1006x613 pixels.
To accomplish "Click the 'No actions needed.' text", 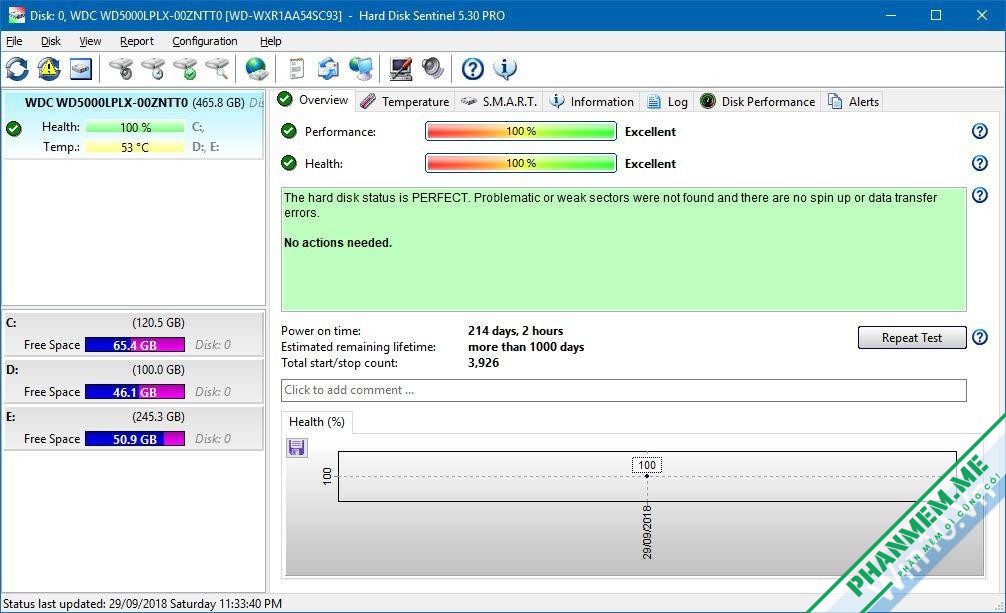I will coord(337,243).
